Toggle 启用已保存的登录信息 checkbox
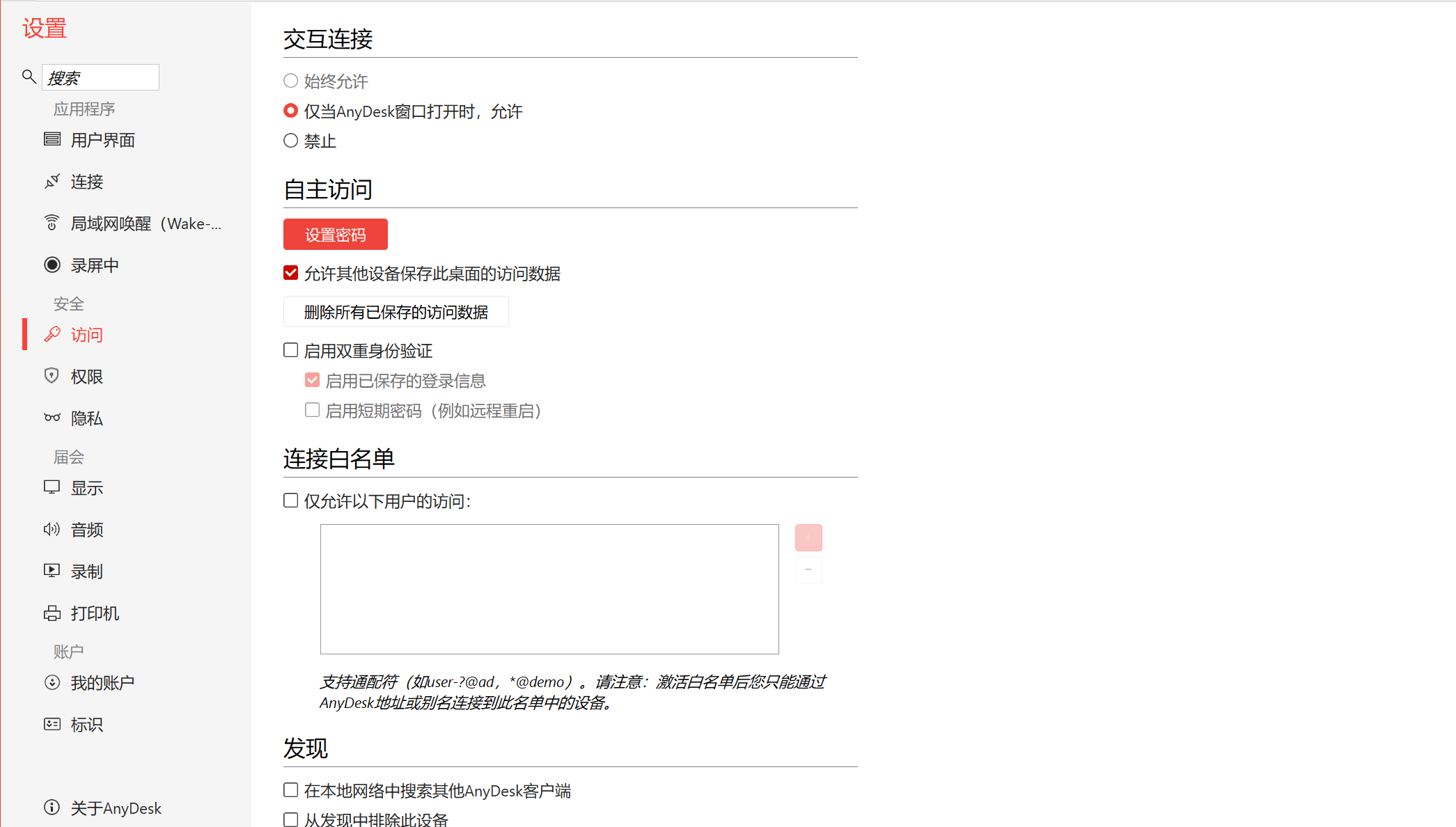Viewport: 1456px width, 827px height. (x=313, y=380)
